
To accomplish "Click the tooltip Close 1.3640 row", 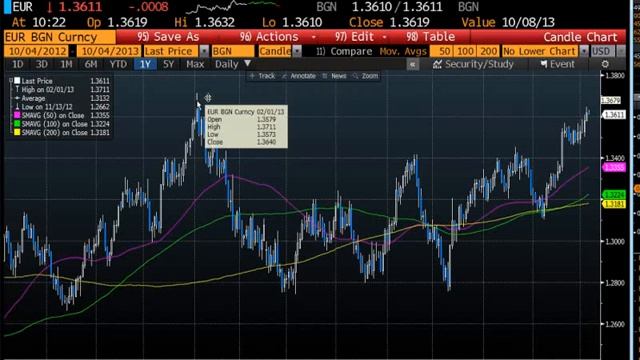I will click(242, 142).
